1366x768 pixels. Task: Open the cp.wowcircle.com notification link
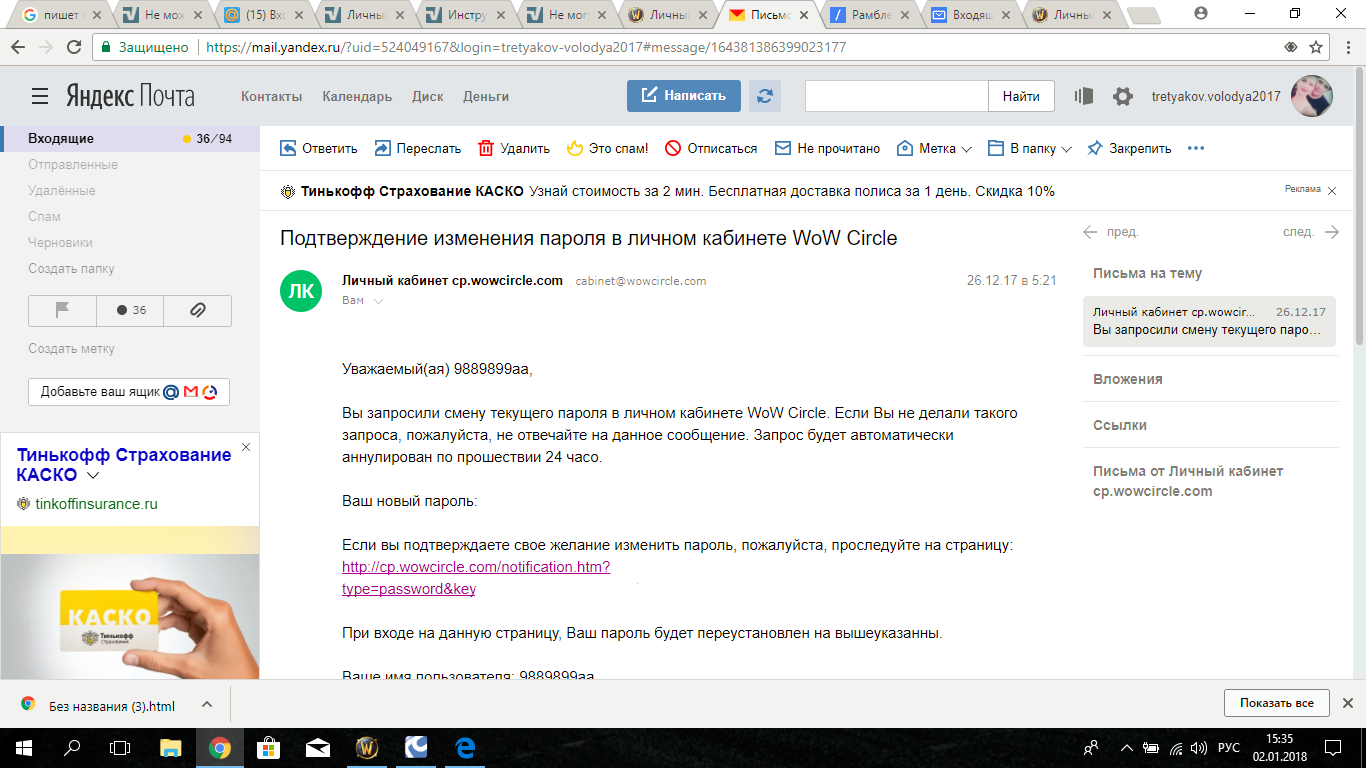click(x=476, y=567)
